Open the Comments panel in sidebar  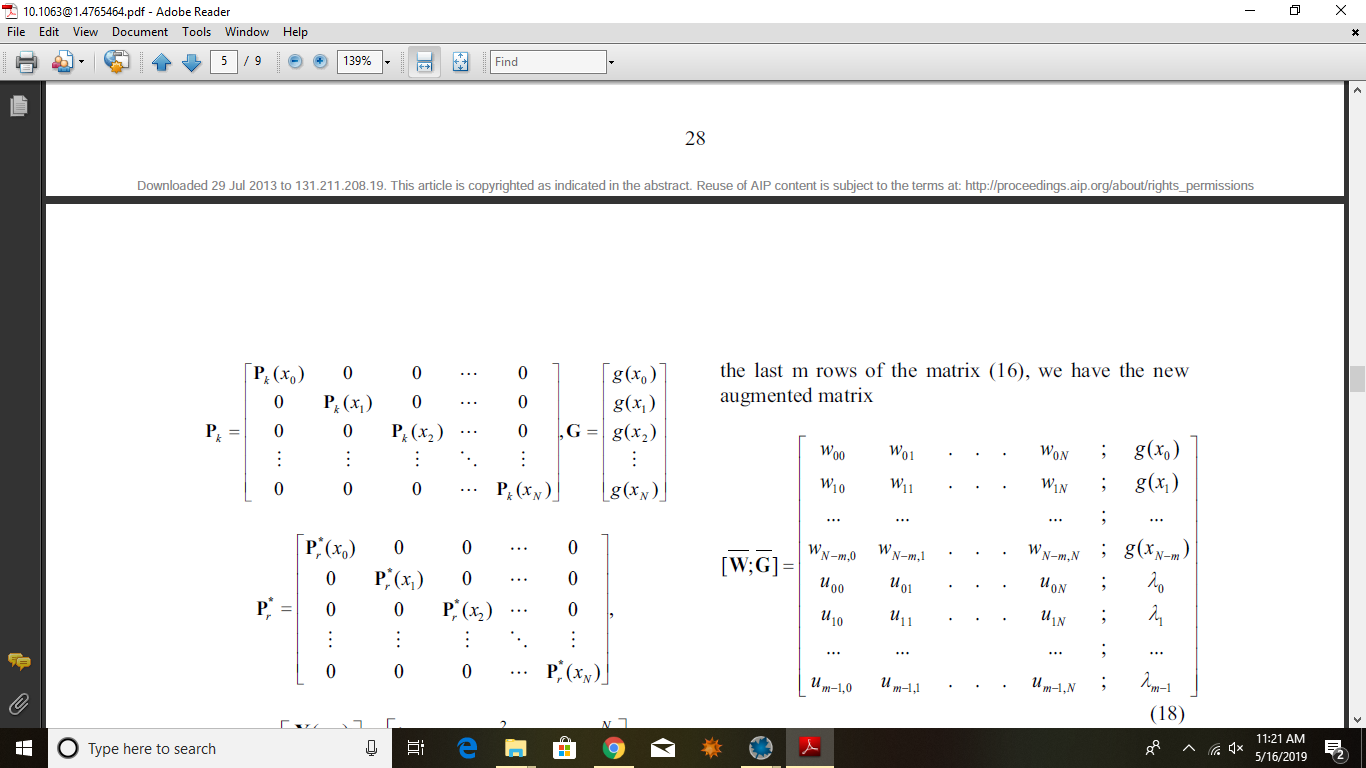[18, 662]
